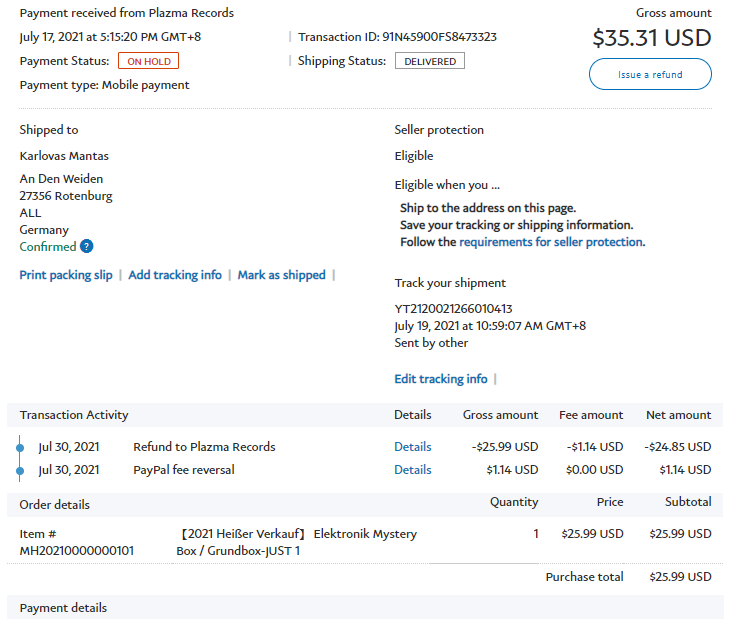Image resolution: width=733 pixels, height=621 pixels.
Task: Click the timeline dot for the fee reversal entry
Action: 20,470
